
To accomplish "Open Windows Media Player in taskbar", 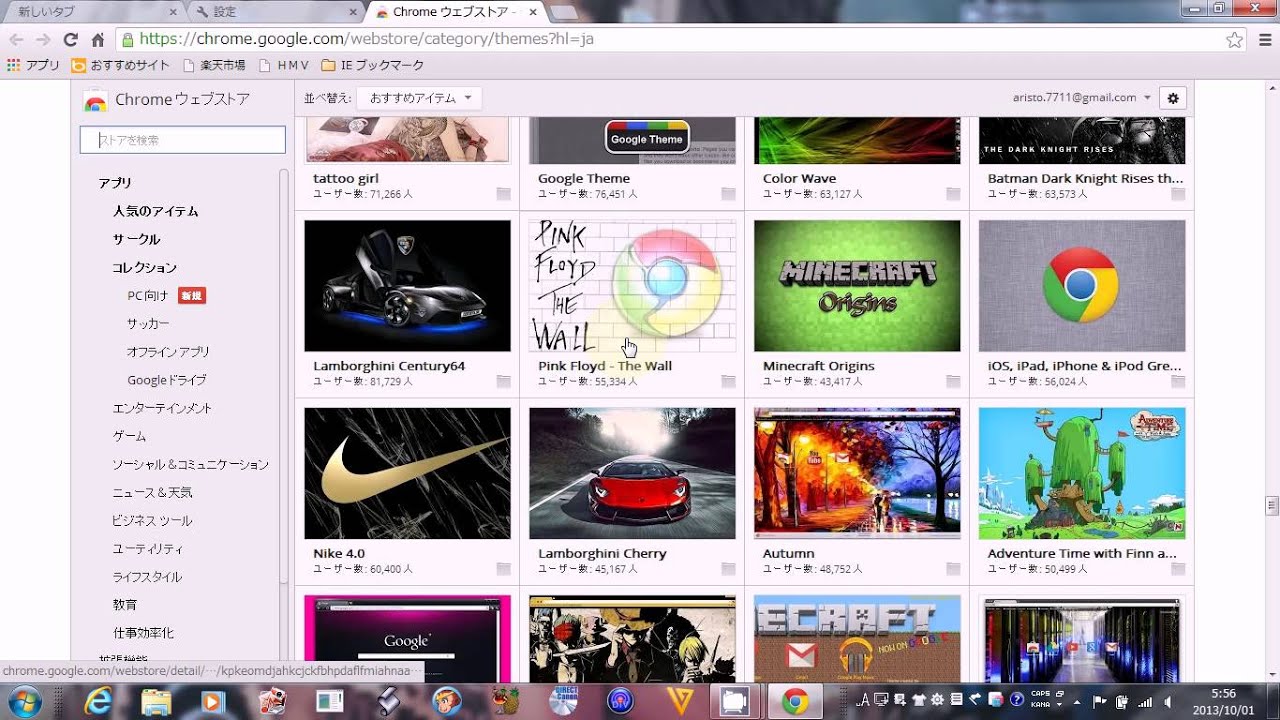I will 213,702.
